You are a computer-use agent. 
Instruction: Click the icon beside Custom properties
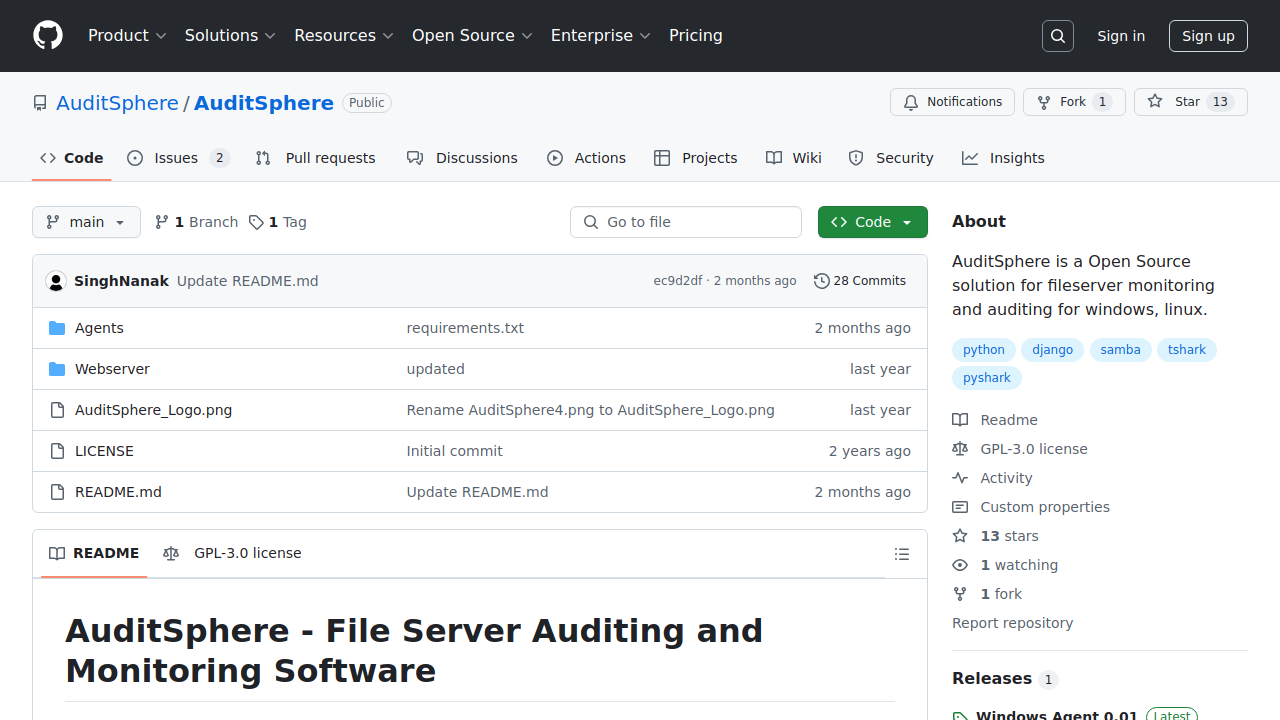tap(960, 507)
